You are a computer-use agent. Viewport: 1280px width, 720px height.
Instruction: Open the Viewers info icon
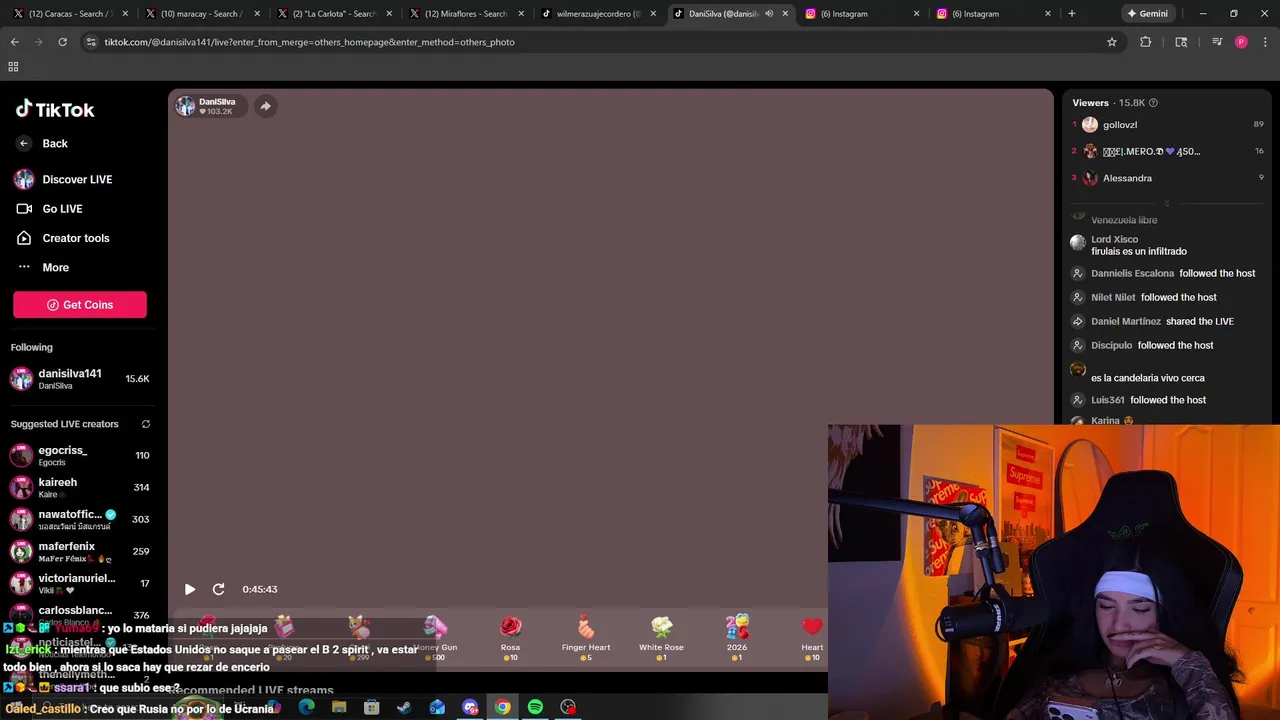(1153, 103)
